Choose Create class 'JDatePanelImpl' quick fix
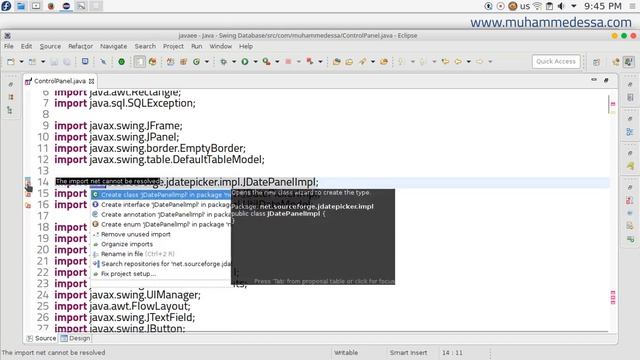 click(x=161, y=195)
